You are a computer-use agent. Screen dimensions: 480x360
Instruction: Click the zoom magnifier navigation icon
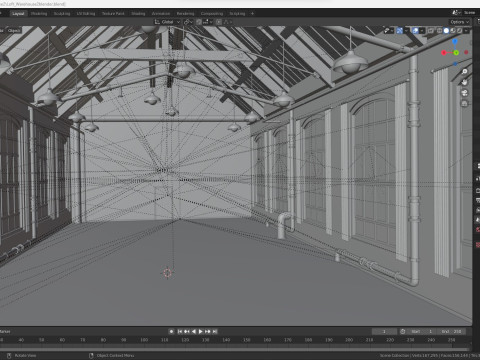464,72
